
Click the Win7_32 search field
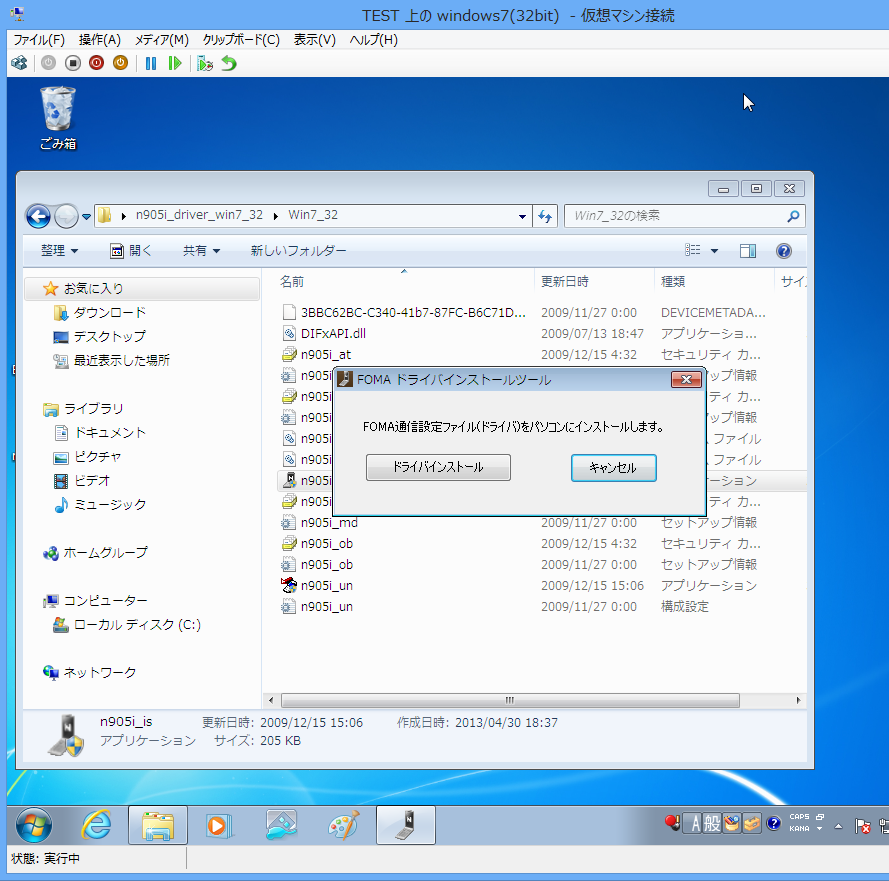[x=675, y=215]
